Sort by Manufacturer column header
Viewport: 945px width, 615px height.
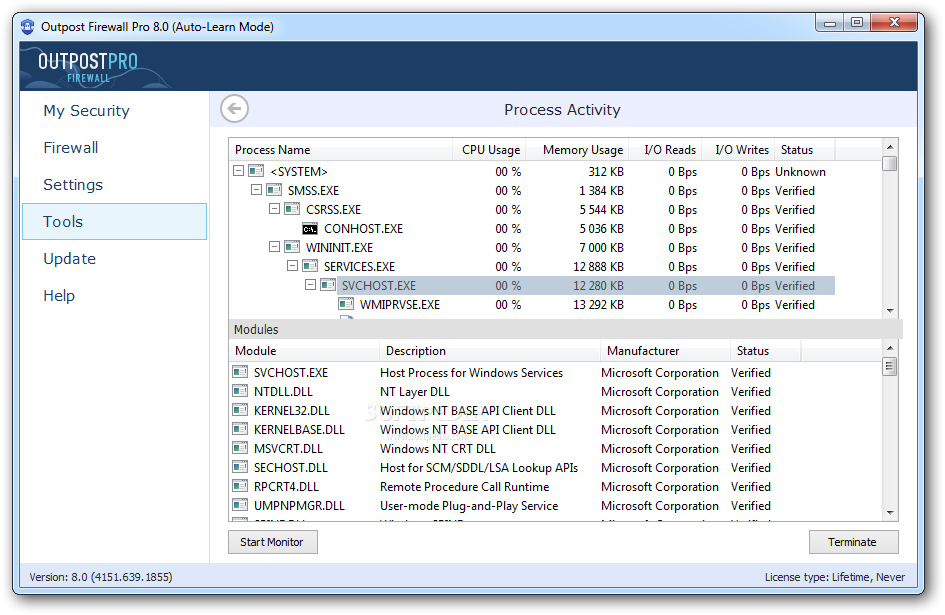click(665, 351)
